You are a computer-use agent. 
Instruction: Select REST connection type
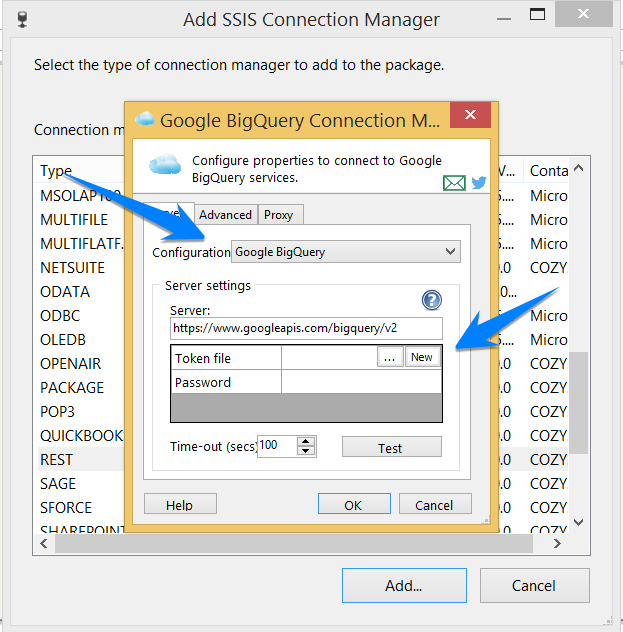pyautogui.click(x=56, y=460)
